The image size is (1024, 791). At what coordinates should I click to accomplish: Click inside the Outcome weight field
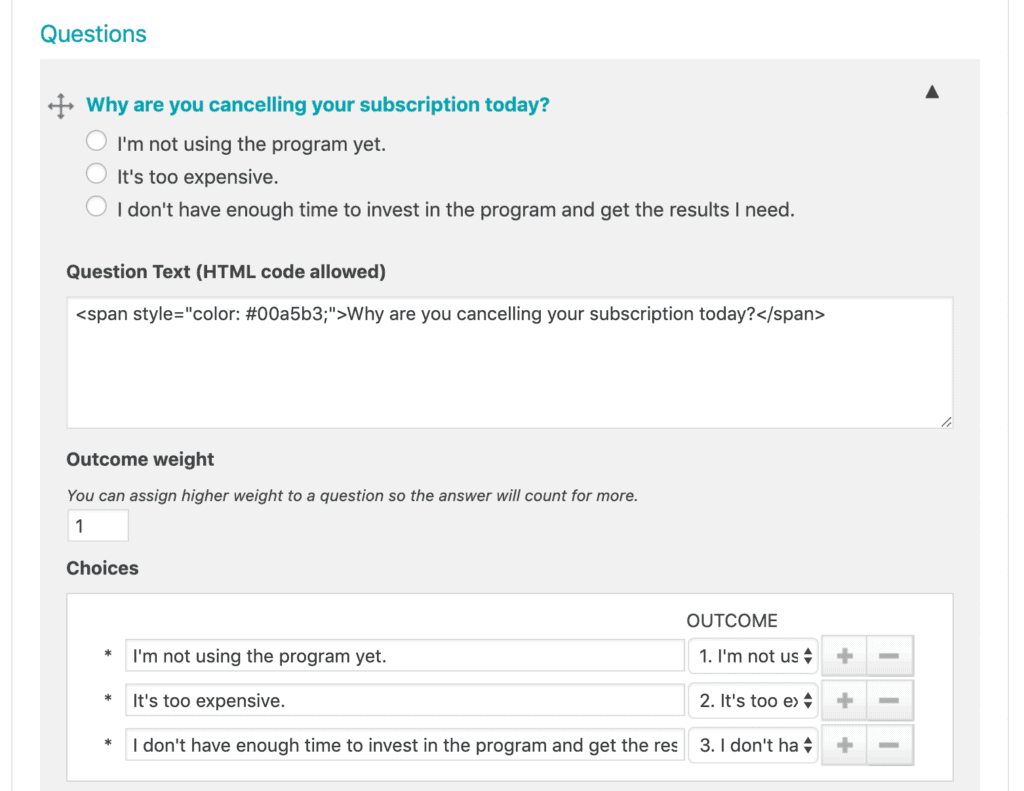(x=97, y=524)
